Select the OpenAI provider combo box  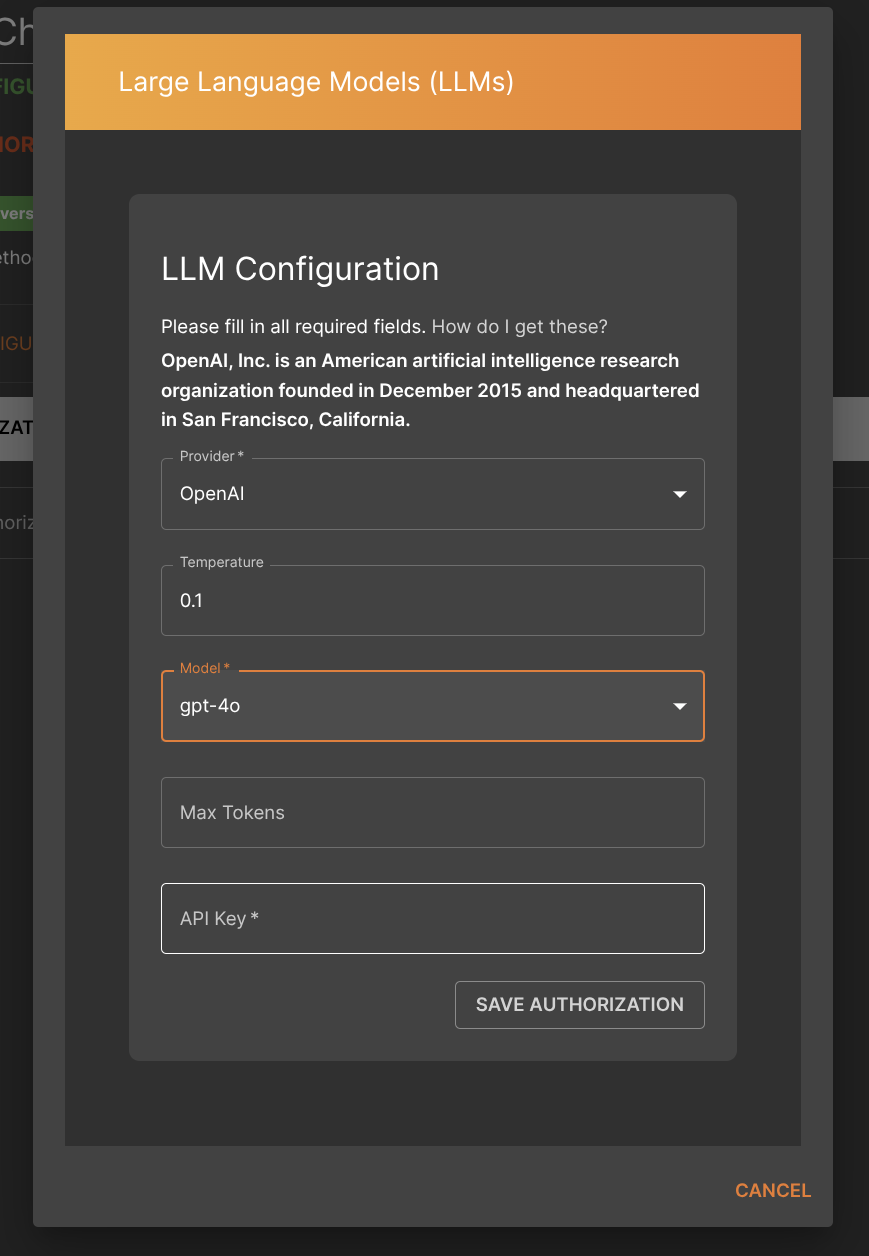420,494
